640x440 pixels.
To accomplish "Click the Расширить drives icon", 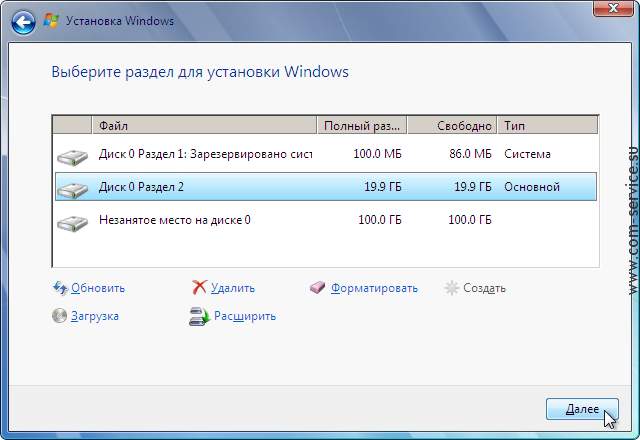I will tap(199, 316).
